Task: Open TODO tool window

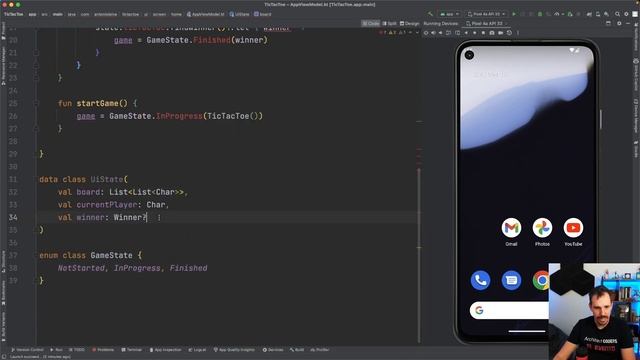Action: 77,350
